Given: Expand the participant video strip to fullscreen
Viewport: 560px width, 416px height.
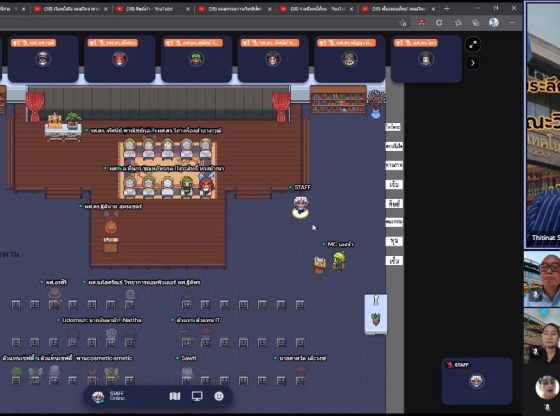Looking at the screenshot, I should pos(473,45).
